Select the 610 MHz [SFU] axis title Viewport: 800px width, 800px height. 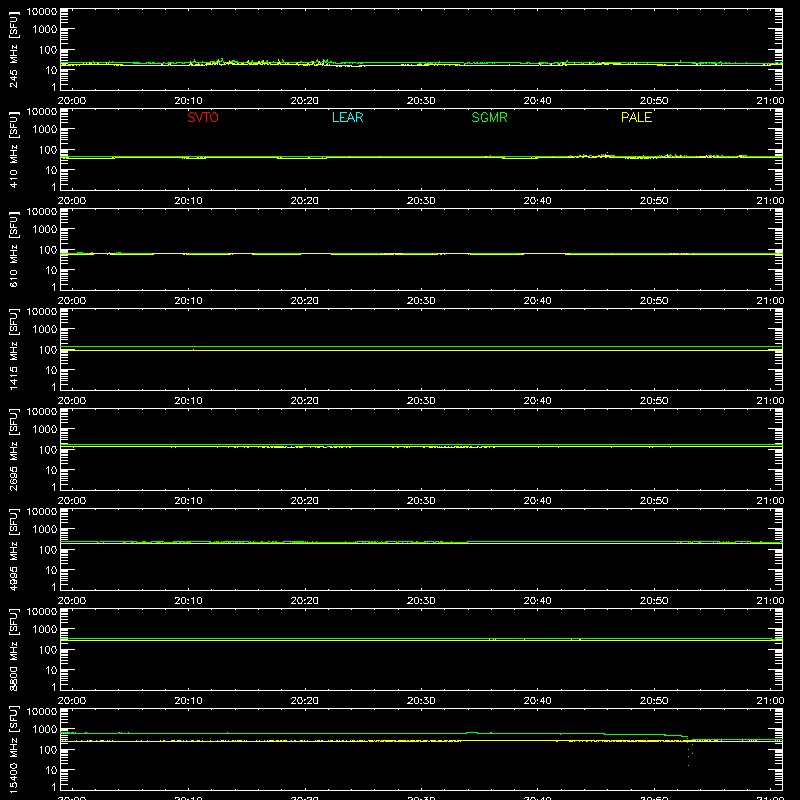(14, 249)
